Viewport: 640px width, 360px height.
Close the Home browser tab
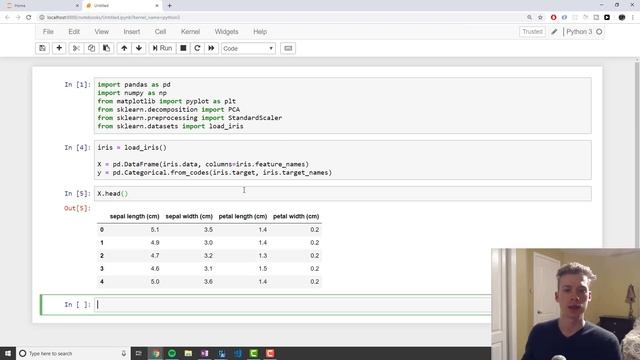78,6
